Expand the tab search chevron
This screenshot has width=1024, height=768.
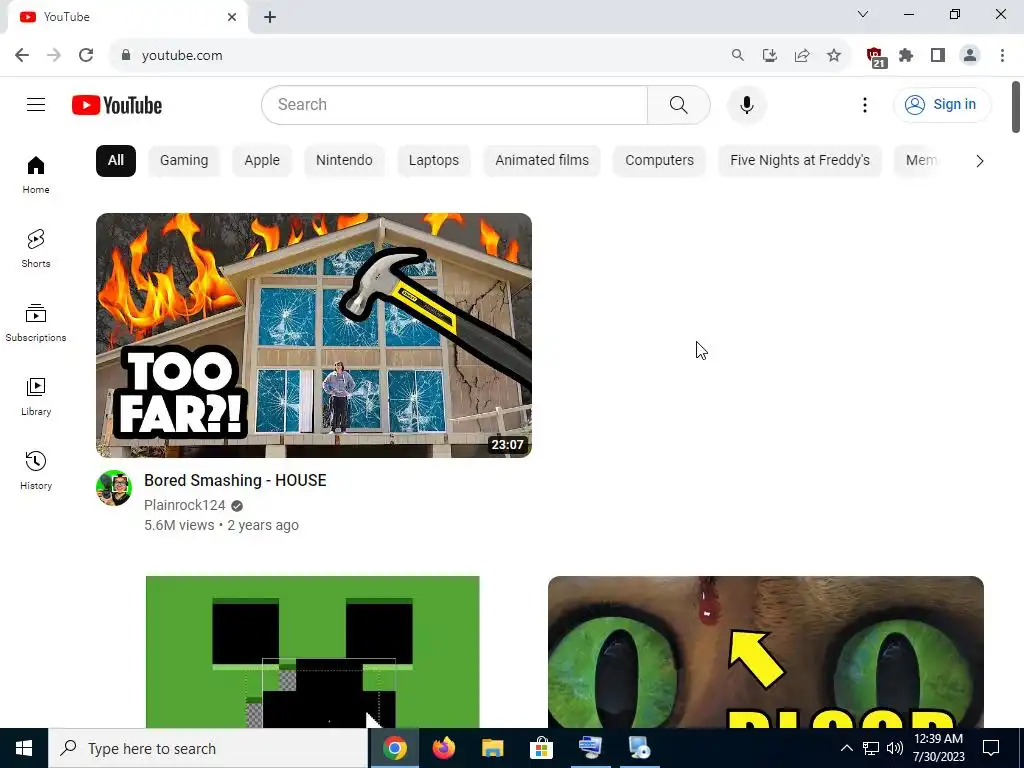863,14
